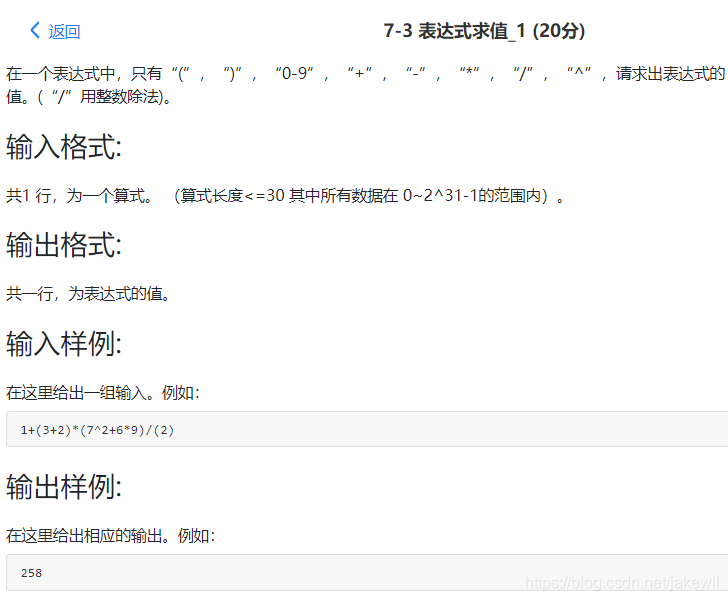This screenshot has width=728, height=601.
Task: Click the input constraint line about 算式长度<=30
Action: [x=285, y=196]
